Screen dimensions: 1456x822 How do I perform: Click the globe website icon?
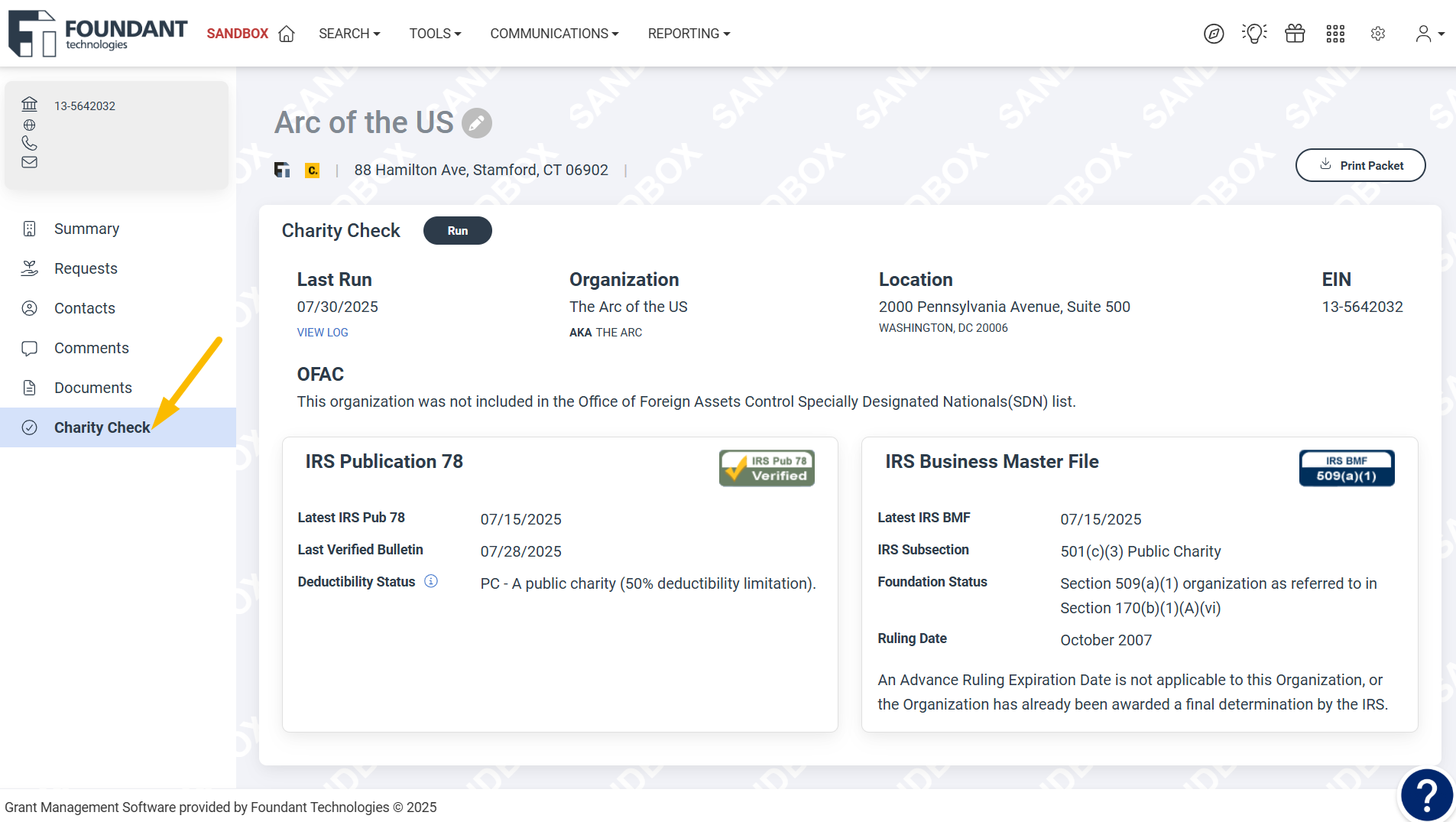pos(29,125)
